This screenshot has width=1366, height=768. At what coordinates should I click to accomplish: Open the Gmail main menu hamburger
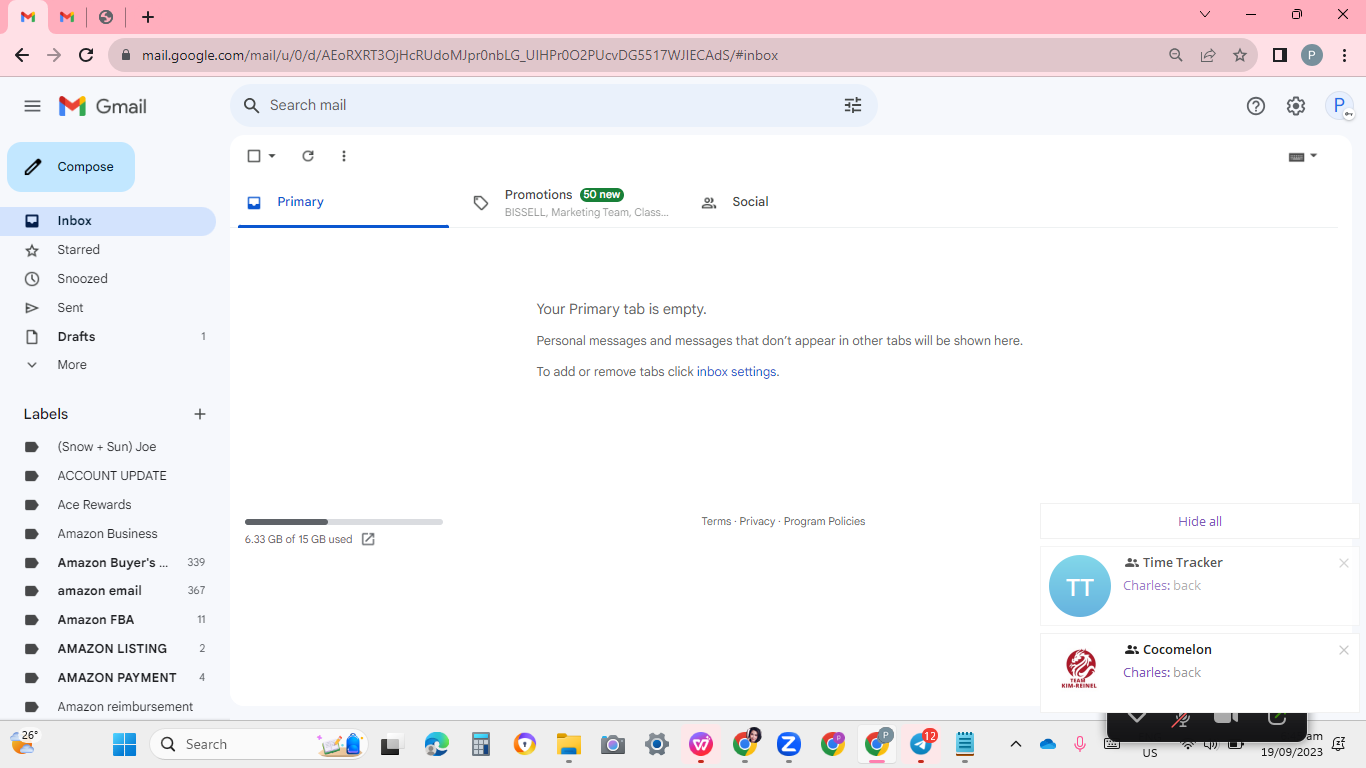point(32,106)
